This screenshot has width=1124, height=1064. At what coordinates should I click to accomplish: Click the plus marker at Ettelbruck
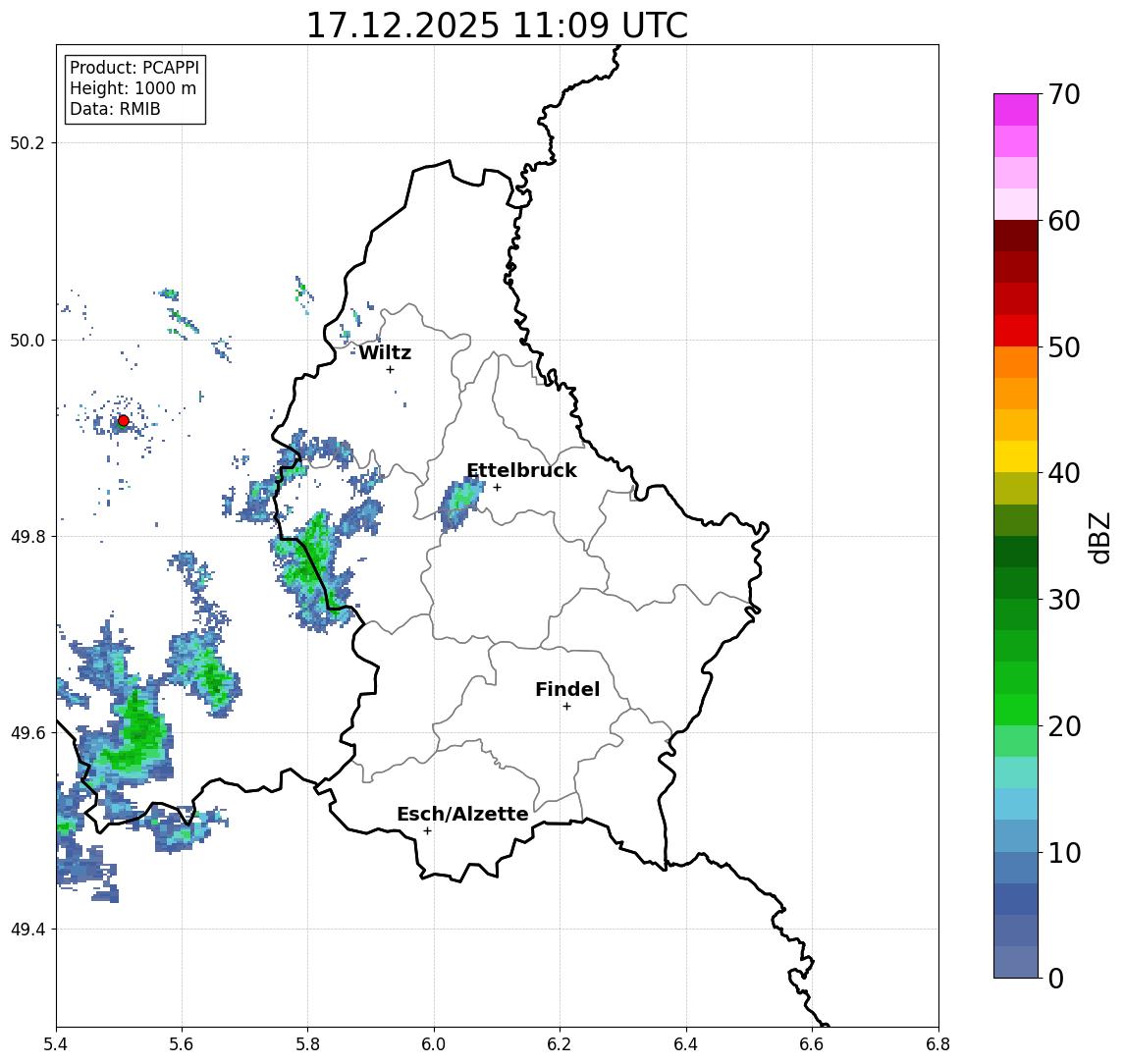498,488
